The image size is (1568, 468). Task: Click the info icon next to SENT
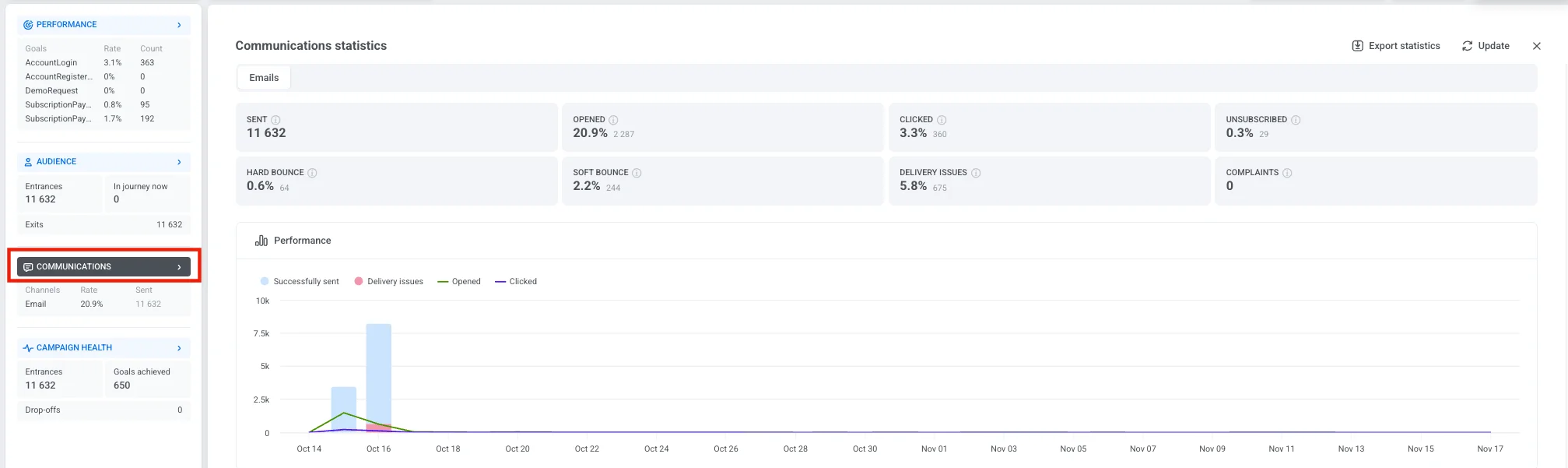275,120
